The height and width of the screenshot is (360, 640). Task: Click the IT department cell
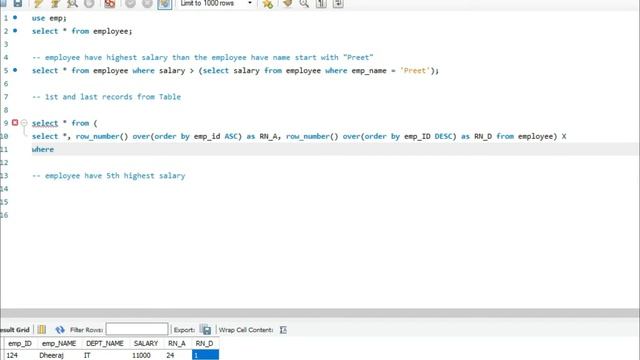[x=105, y=355]
